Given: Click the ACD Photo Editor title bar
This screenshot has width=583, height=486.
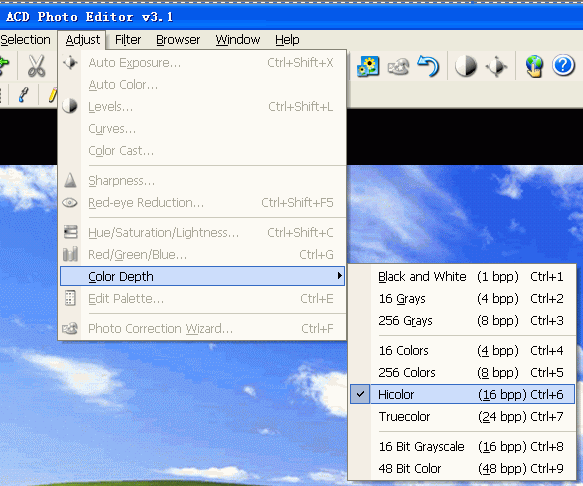Looking at the screenshot, I should (292, 17).
